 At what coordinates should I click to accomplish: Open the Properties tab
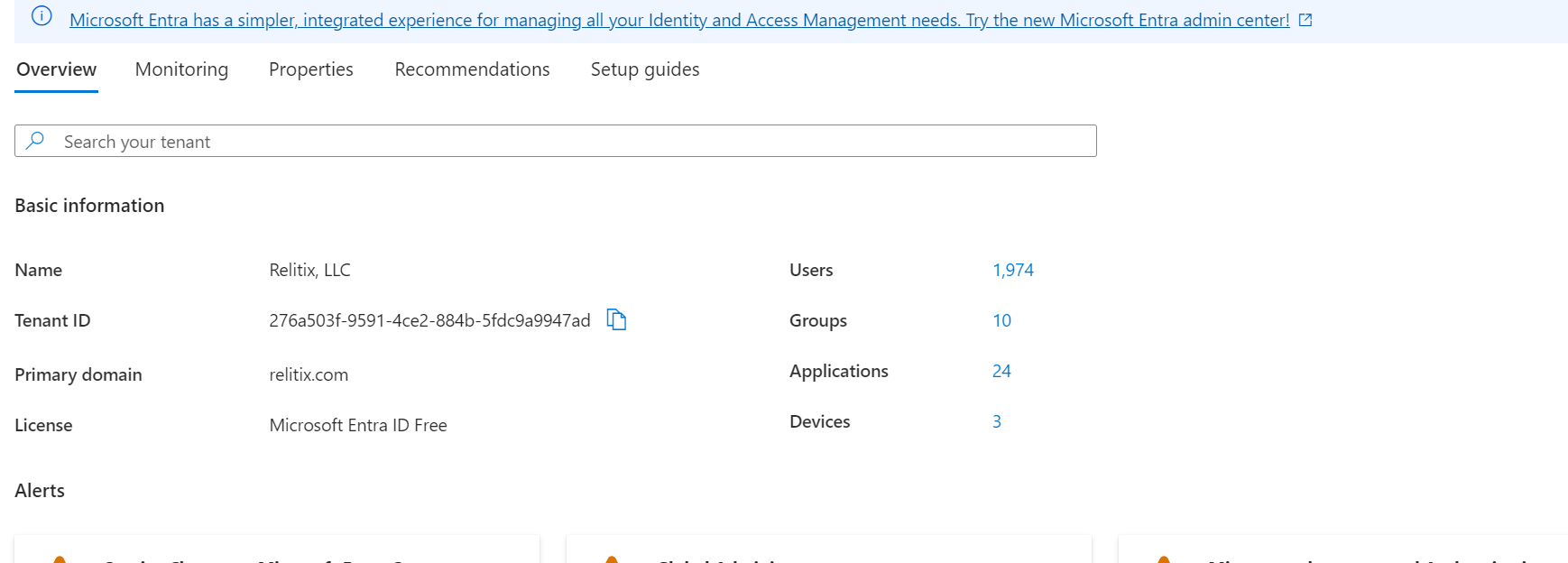[311, 69]
